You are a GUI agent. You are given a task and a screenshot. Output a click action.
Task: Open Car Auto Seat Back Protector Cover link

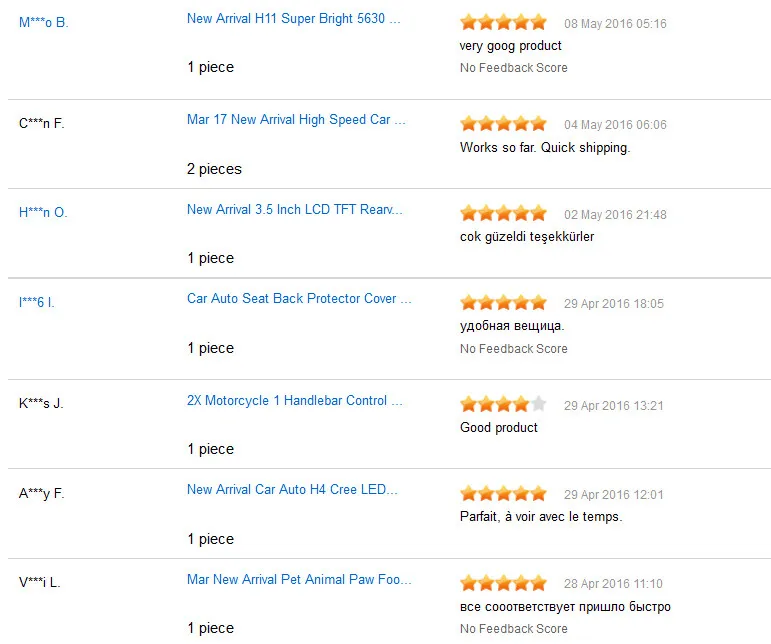coord(299,298)
